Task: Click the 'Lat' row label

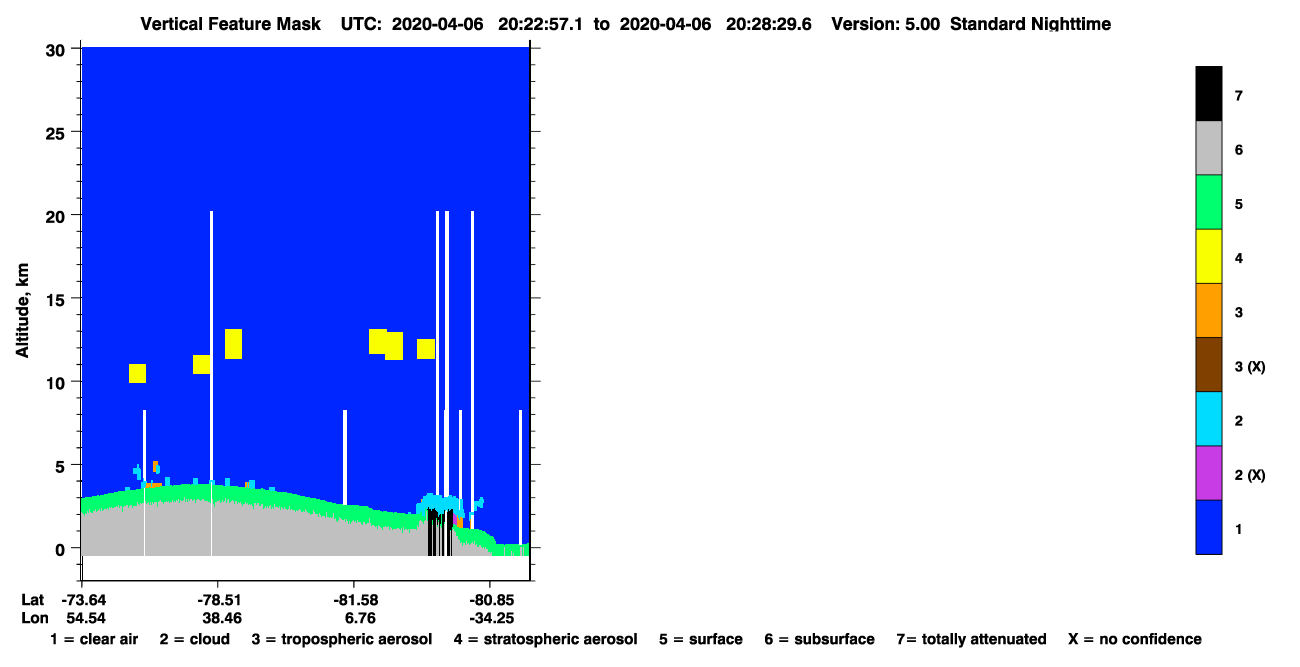Action: 32,600
